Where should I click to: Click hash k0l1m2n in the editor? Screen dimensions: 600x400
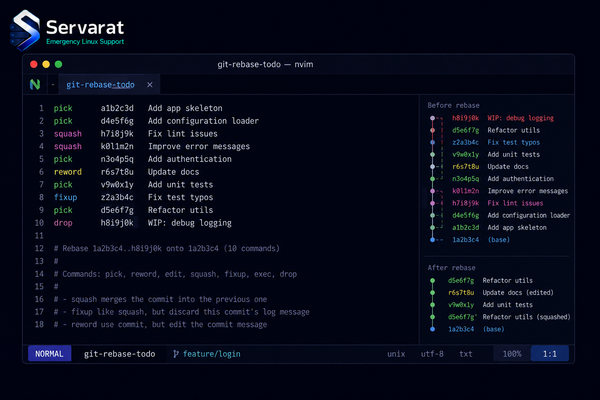coord(117,147)
